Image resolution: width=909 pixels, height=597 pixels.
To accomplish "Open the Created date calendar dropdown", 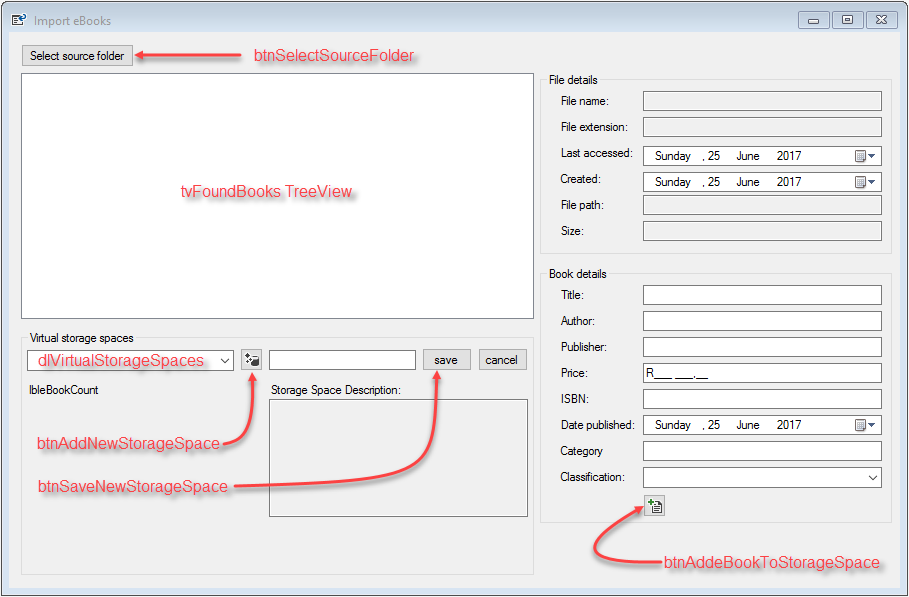I will click(866, 182).
